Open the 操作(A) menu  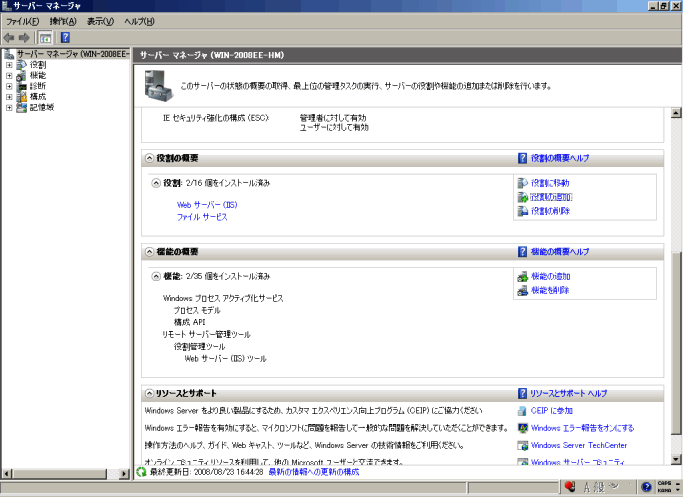(63, 21)
